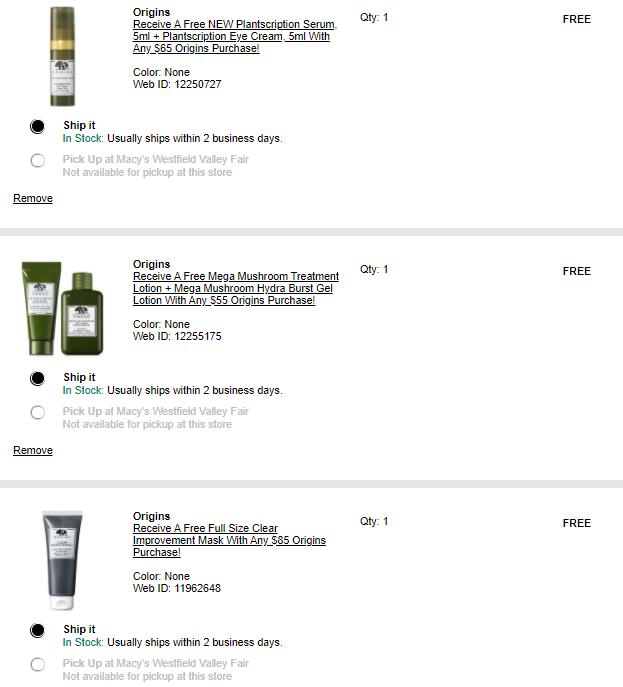Open the Plantscription Serum free gift link
623x687 pixels.
tap(235, 36)
